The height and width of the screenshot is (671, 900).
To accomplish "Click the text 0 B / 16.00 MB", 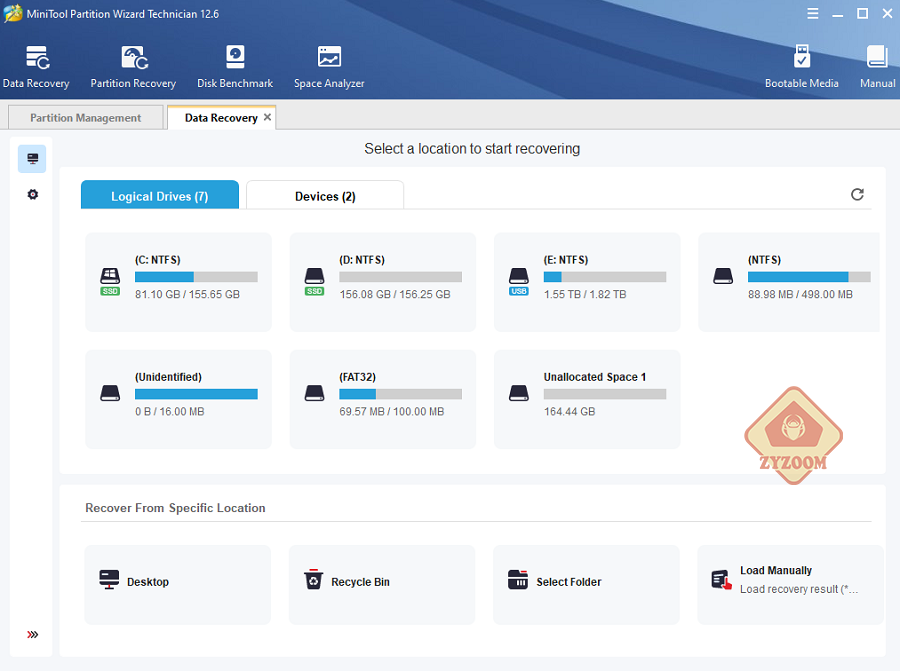I will coord(170,412).
